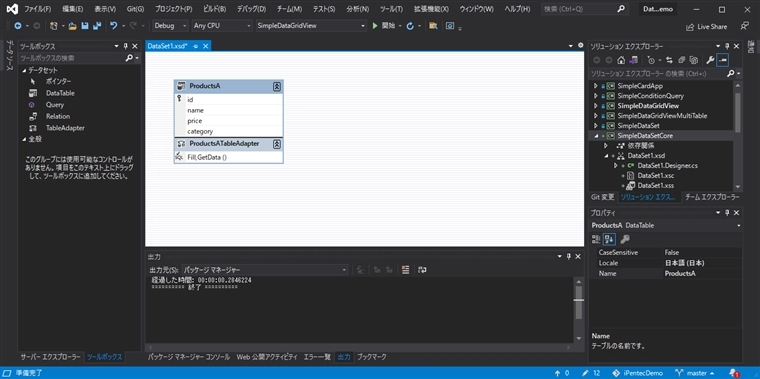Toggle pin on Solution Explorer panel

[727, 46]
